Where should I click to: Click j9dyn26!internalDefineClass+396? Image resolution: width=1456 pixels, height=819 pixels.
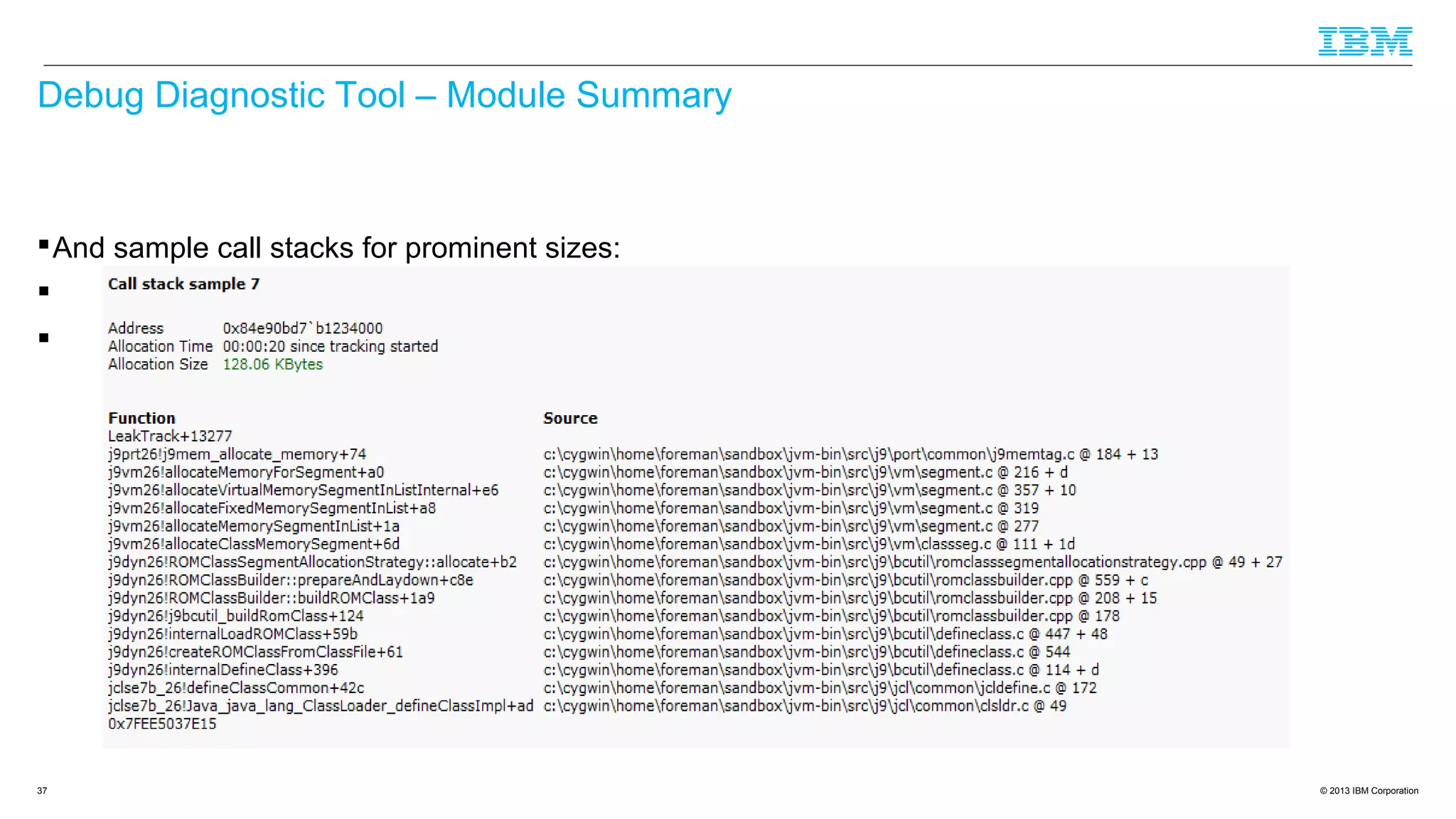click(223, 670)
